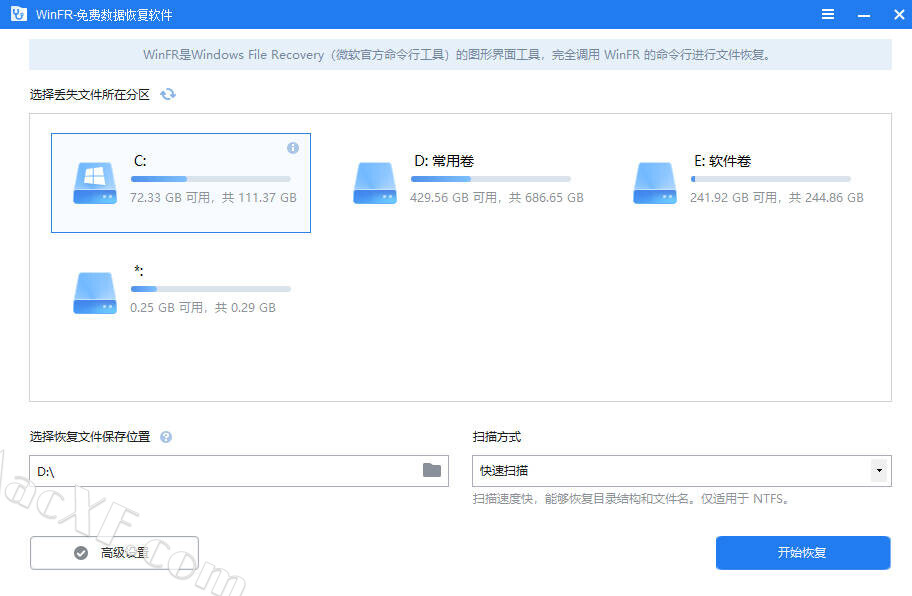Browse for save folder via folder icon
Image resolution: width=912 pixels, height=596 pixels.
[x=432, y=470]
